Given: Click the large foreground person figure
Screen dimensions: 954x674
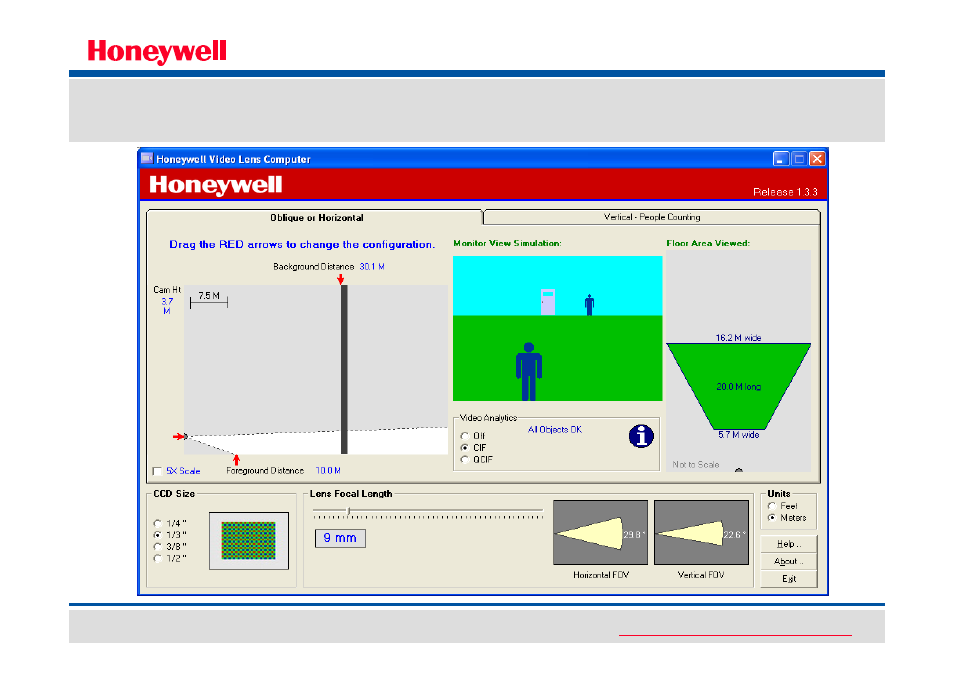Looking at the screenshot, I should click(x=529, y=372).
